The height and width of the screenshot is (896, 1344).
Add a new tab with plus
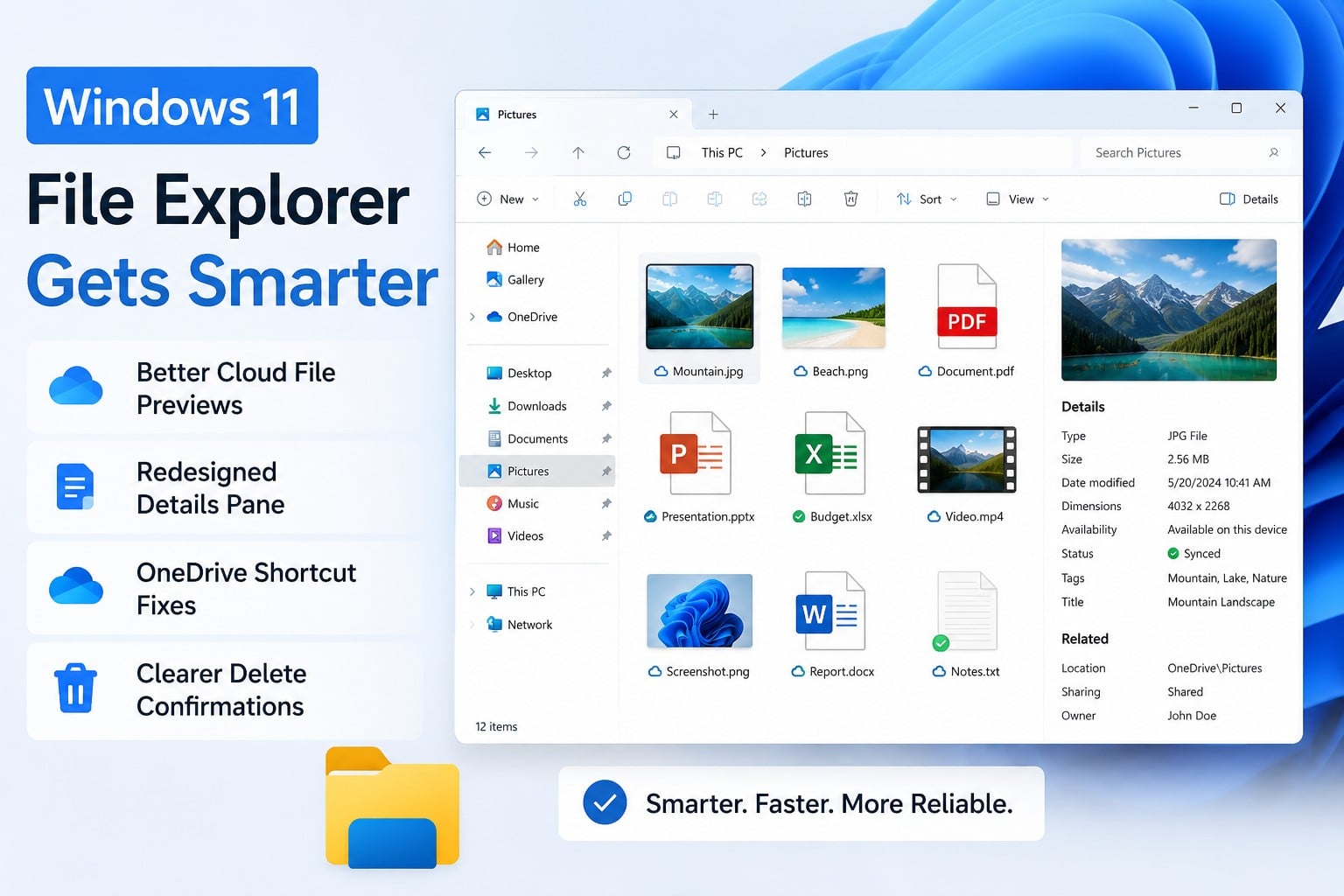point(713,115)
